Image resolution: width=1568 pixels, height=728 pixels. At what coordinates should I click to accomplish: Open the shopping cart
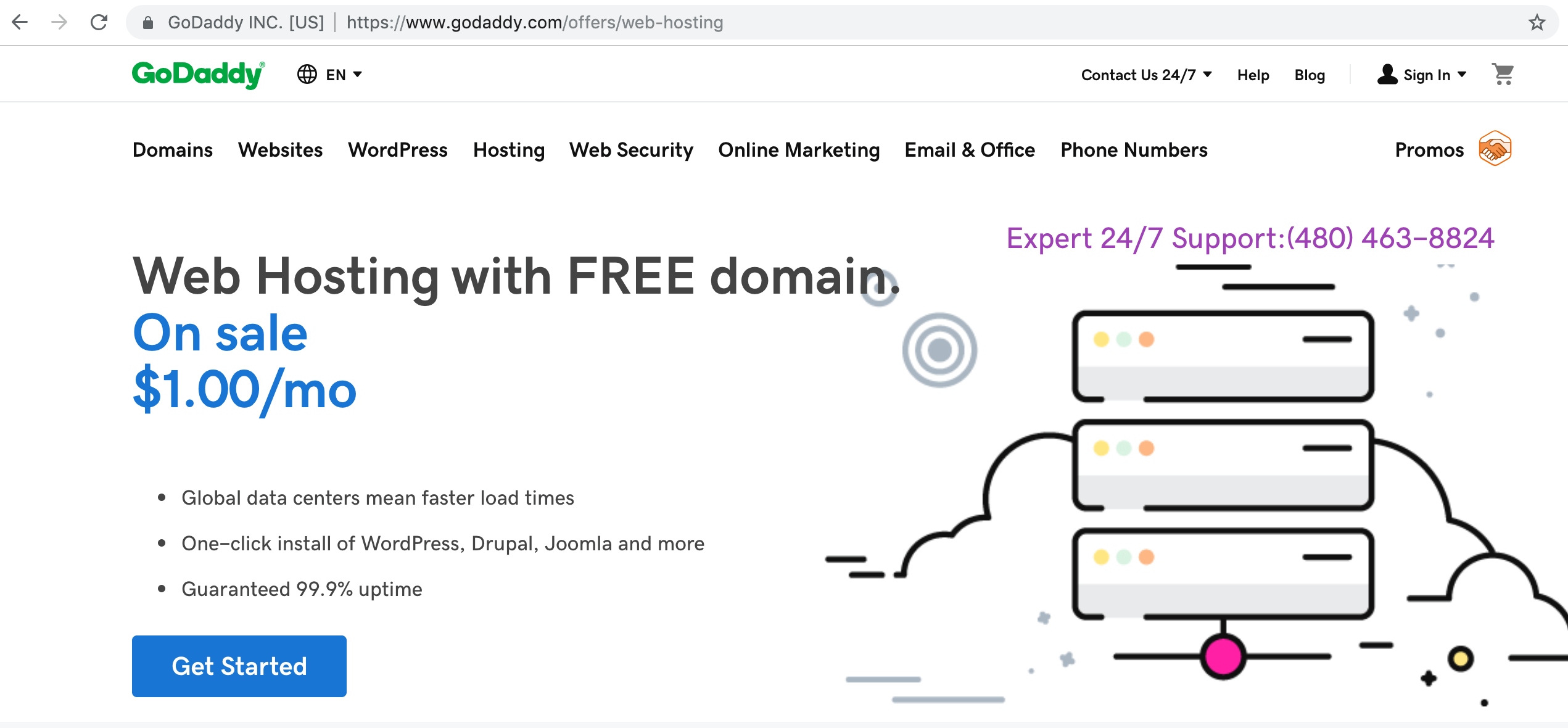click(x=1503, y=74)
